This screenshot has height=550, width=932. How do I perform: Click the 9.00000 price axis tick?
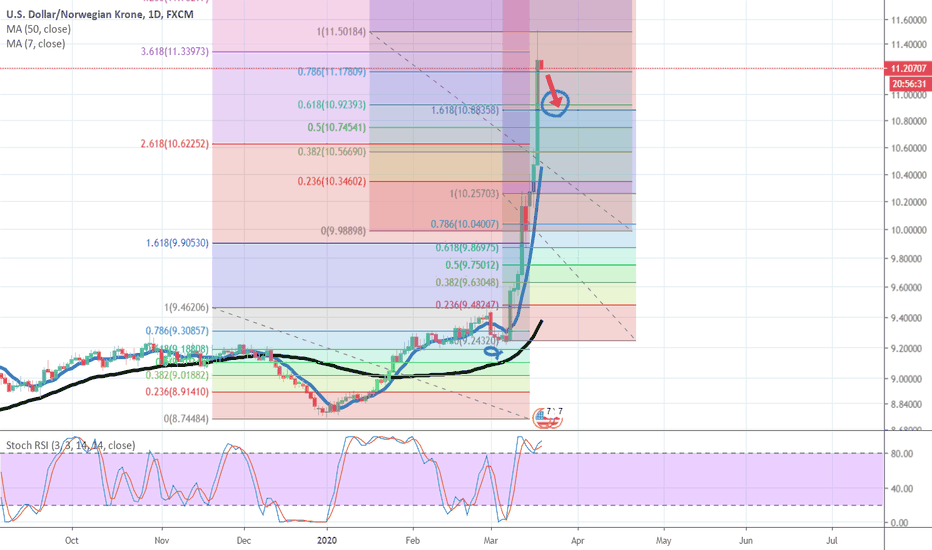908,379
